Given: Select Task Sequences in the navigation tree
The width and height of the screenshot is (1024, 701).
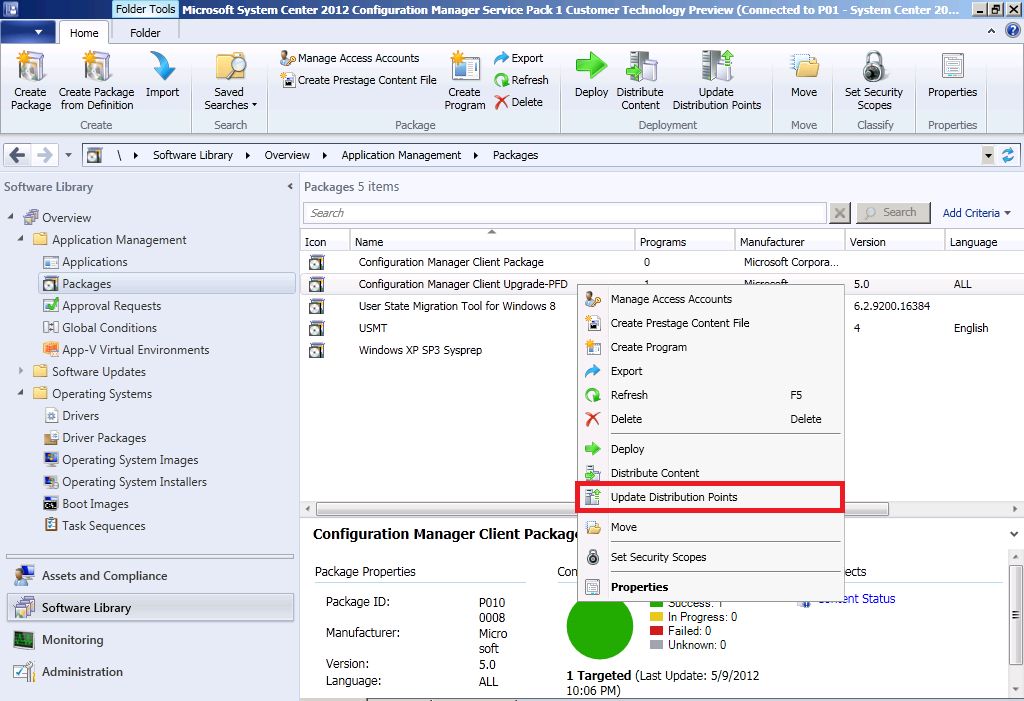Looking at the screenshot, I should point(103,526).
